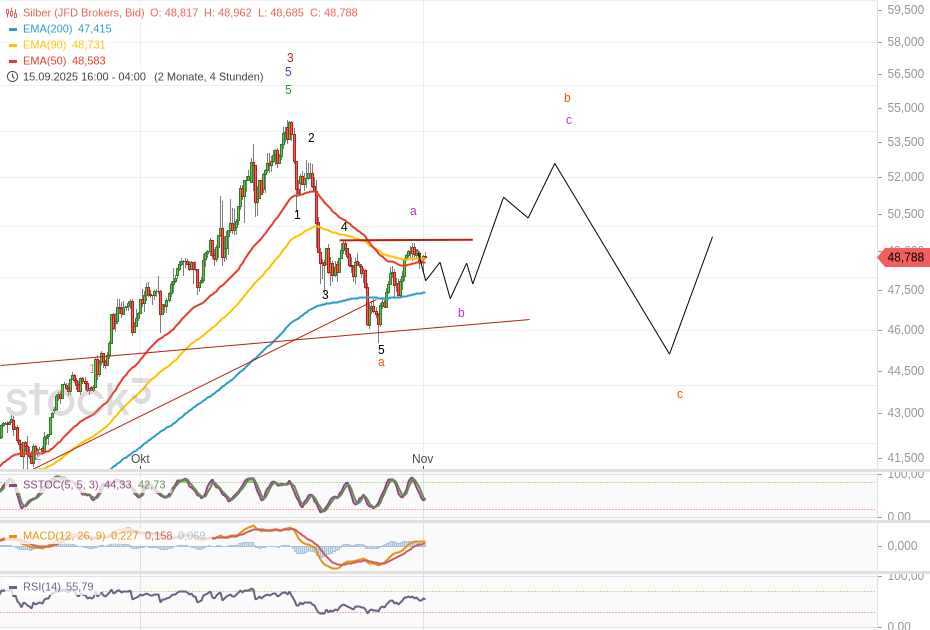Viewport: 930px width, 630px height.
Task: Click the dark RSI legend marker
Action: pyautogui.click(x=12, y=587)
